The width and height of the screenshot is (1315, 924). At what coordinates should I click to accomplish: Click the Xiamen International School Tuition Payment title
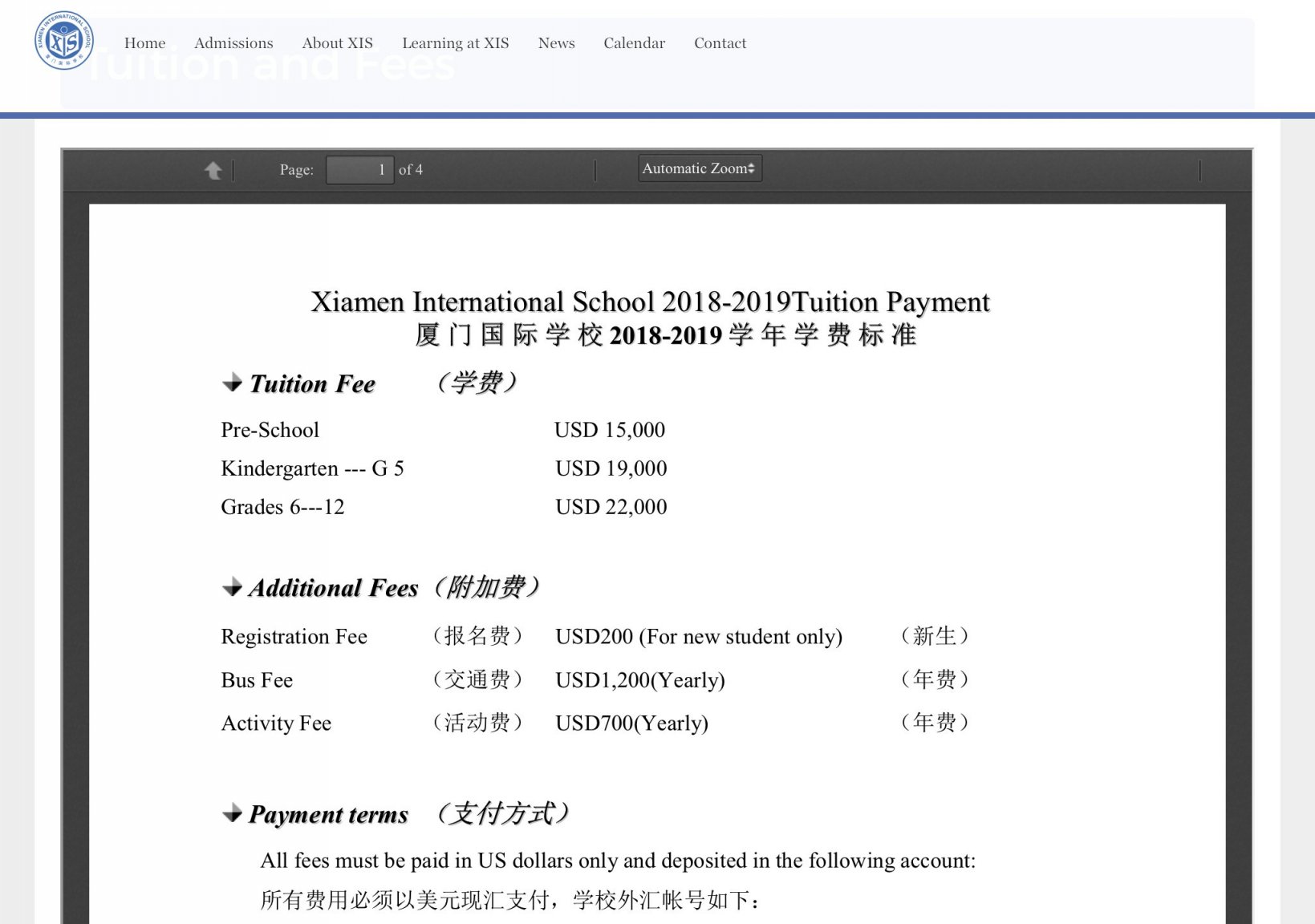651,302
